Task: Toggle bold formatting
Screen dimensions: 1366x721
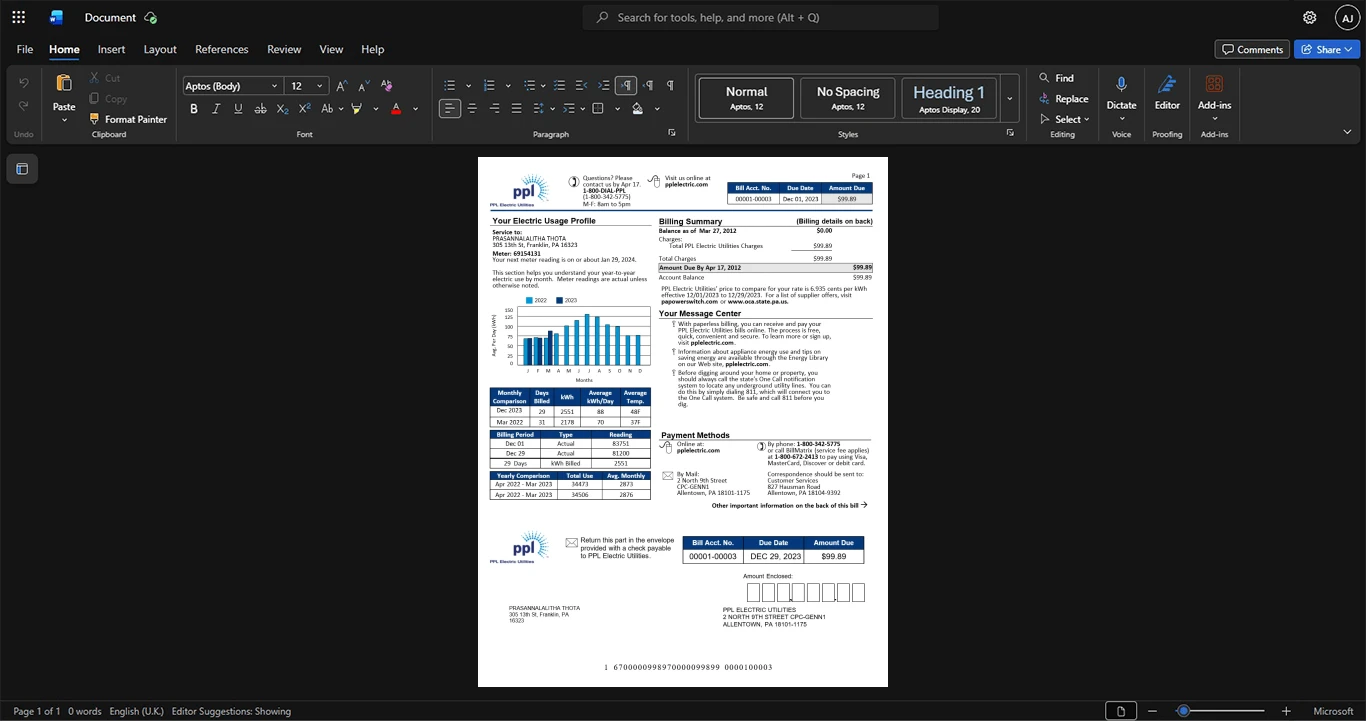Action: tap(194, 108)
